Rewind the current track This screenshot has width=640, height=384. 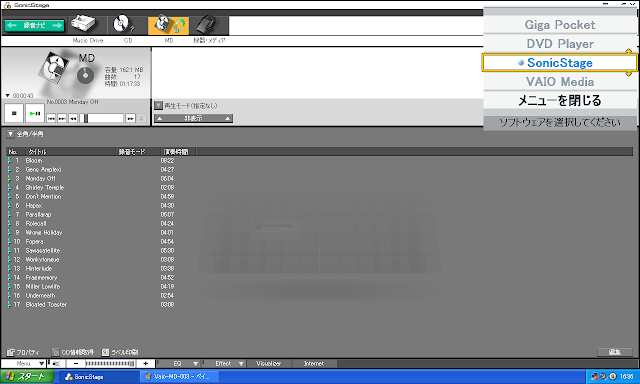(x=73, y=118)
